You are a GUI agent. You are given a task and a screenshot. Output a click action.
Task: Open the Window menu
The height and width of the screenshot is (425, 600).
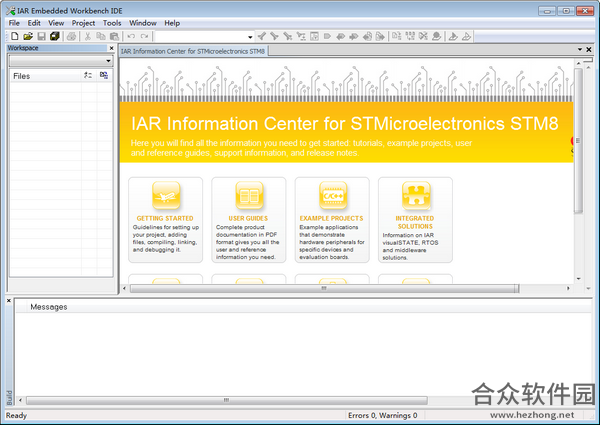143,23
